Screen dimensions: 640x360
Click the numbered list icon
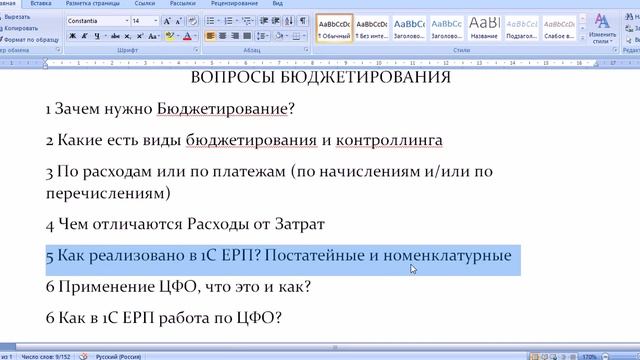point(228,21)
